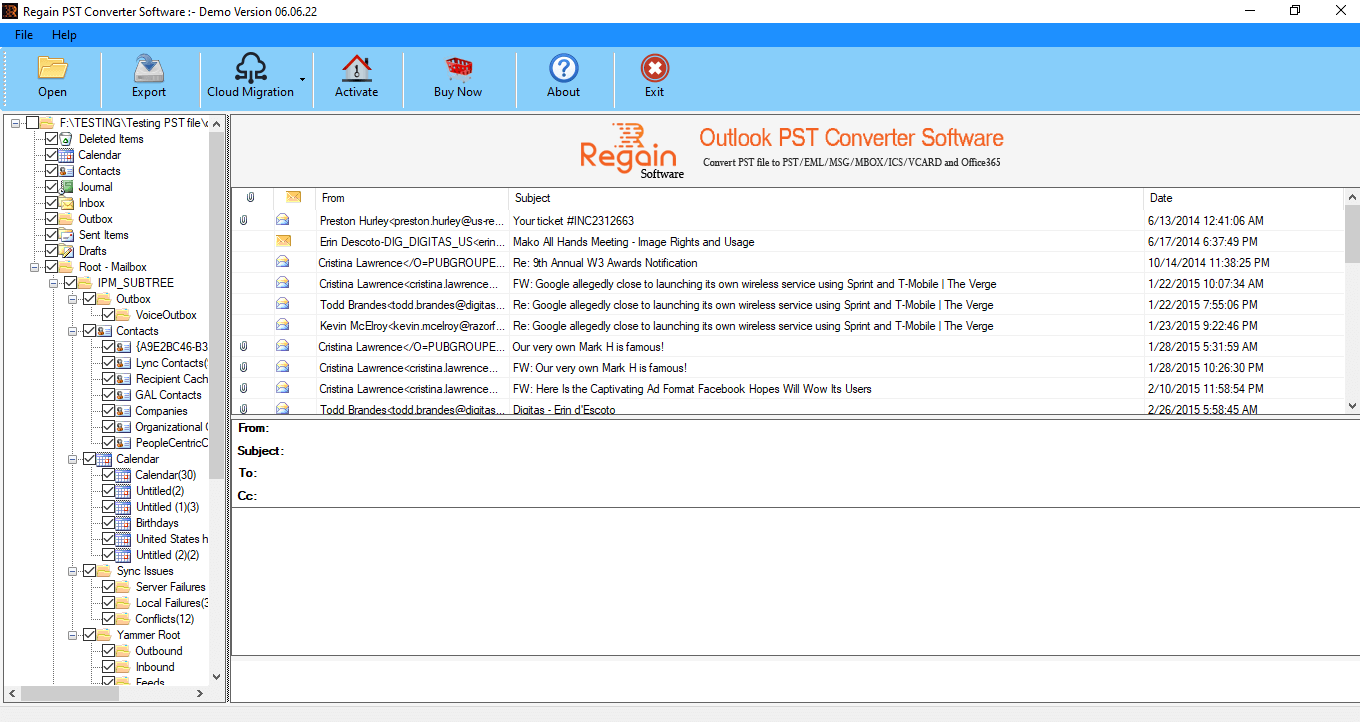Screen dimensions: 1360x722
Task: Open the File menu
Action: (x=23, y=34)
